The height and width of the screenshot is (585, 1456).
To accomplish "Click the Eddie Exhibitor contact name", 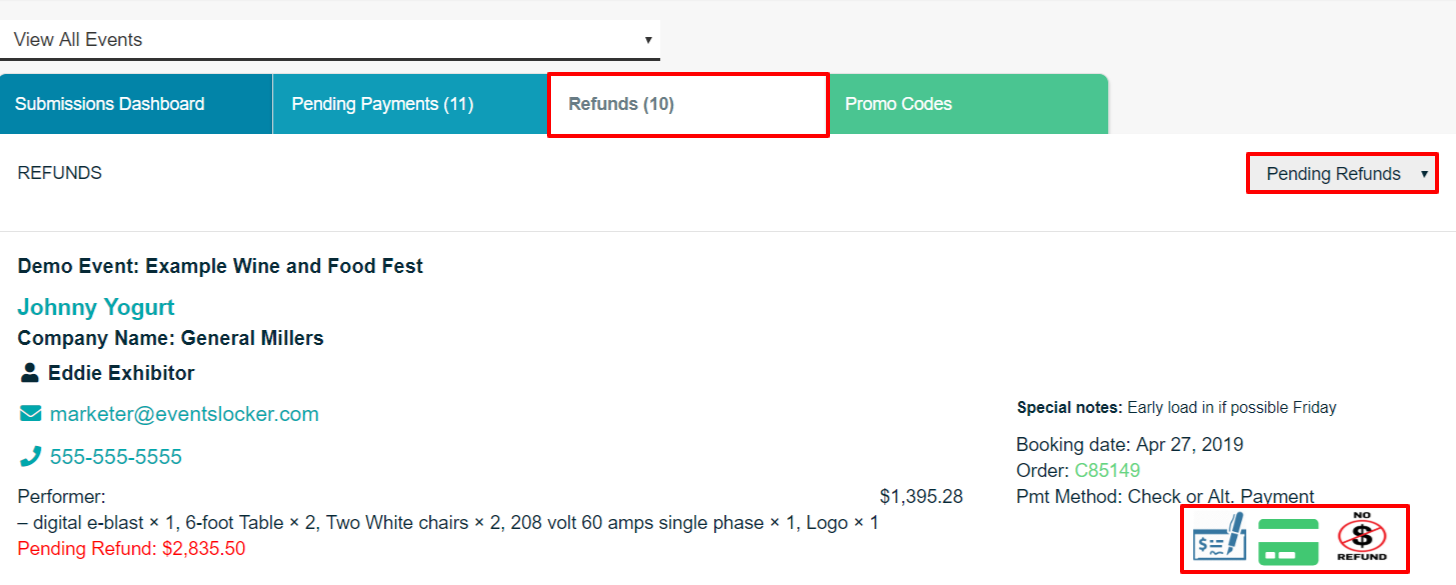I will (121, 373).
